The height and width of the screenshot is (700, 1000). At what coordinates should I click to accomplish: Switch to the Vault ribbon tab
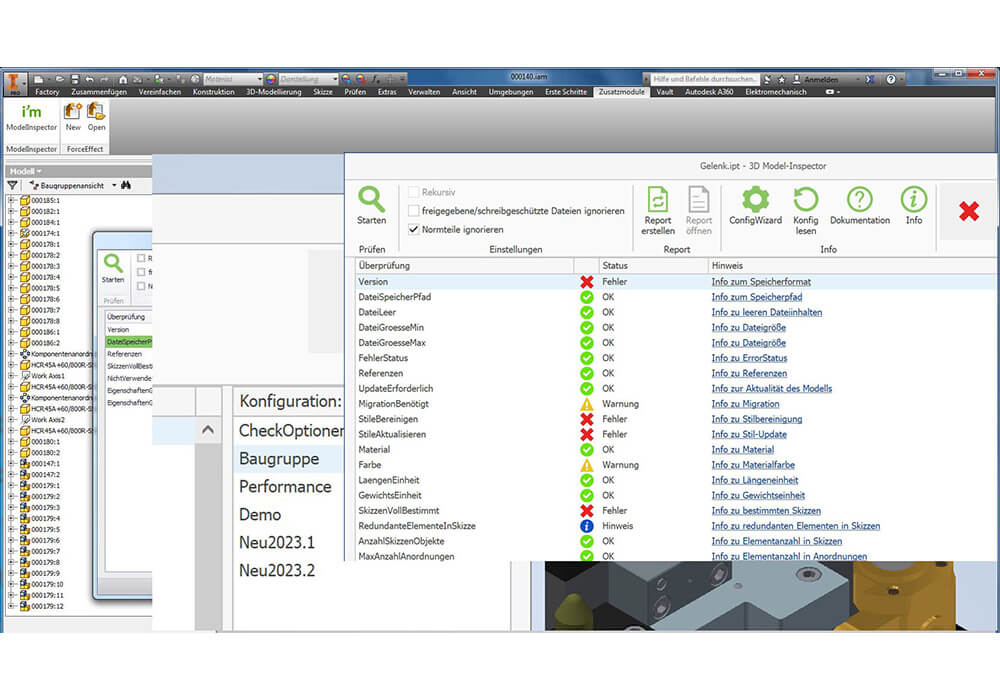664,92
